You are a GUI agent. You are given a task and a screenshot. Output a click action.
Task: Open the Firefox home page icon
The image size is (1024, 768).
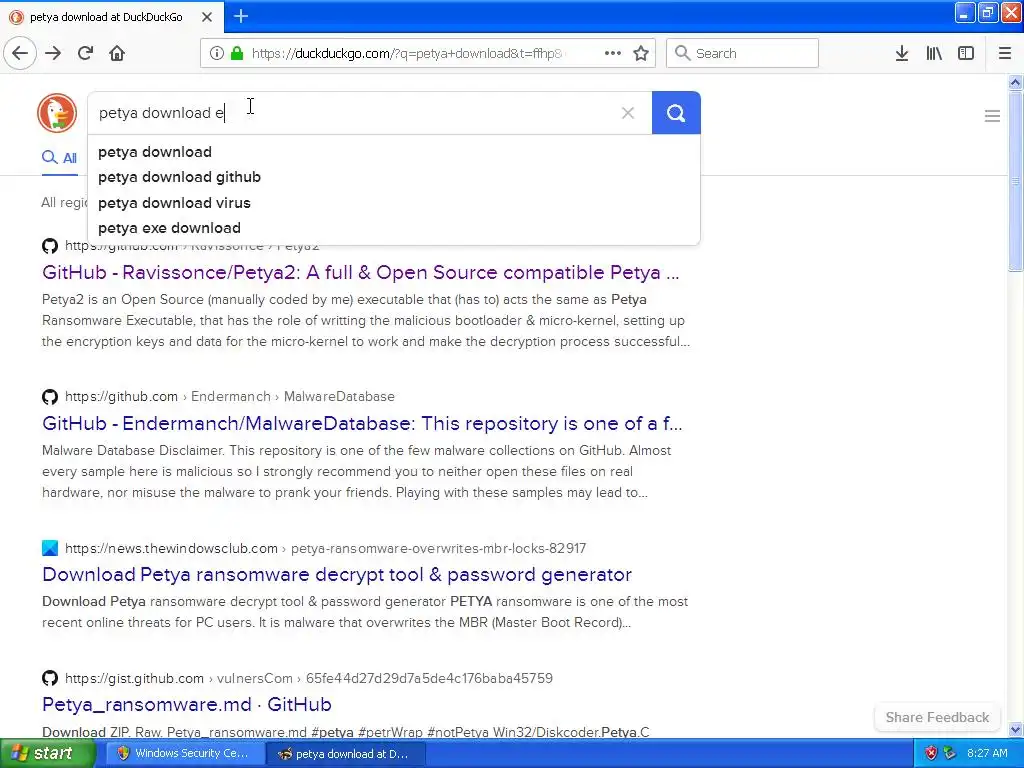[x=117, y=53]
